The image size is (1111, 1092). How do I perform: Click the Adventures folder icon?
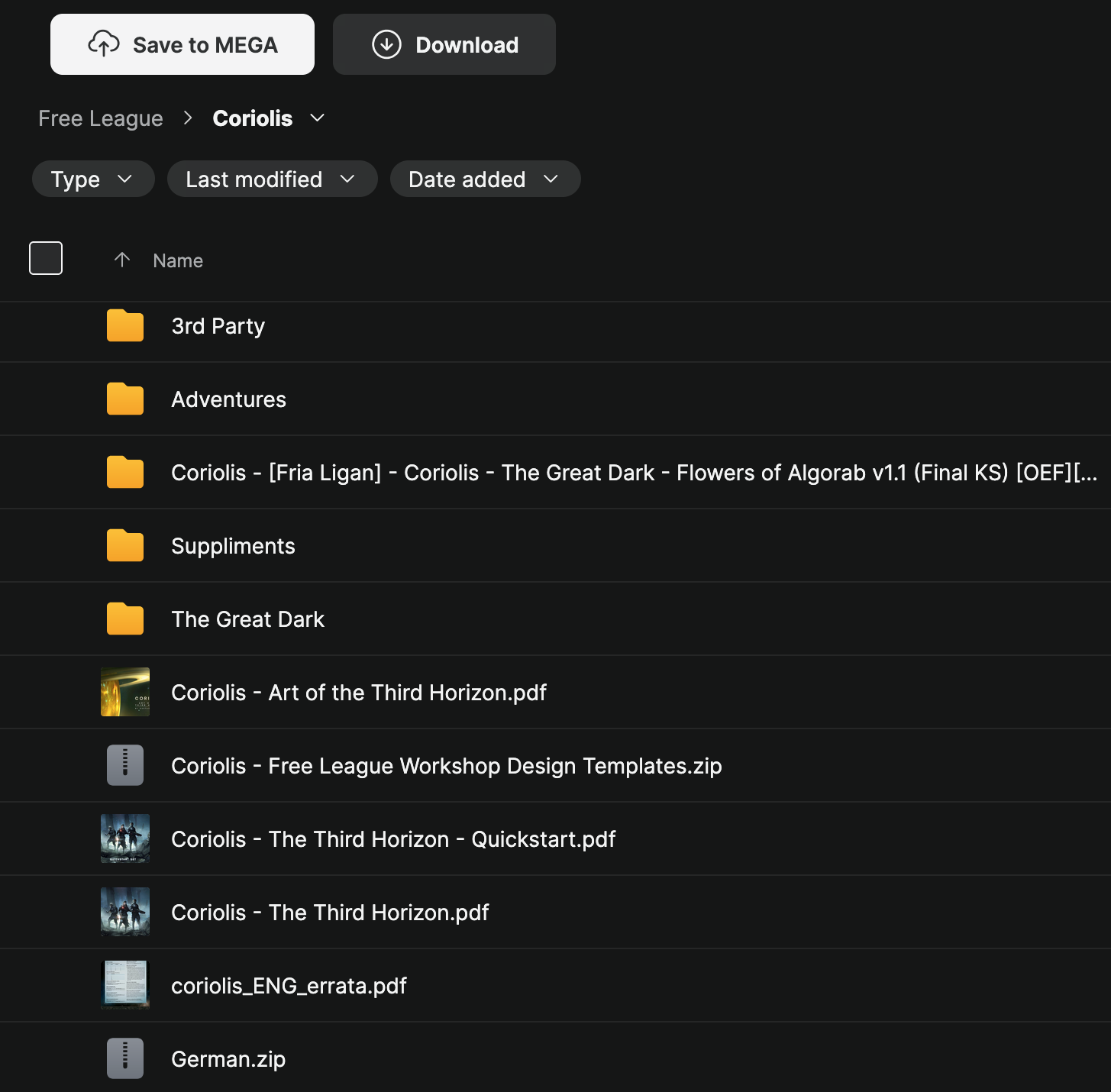point(125,399)
